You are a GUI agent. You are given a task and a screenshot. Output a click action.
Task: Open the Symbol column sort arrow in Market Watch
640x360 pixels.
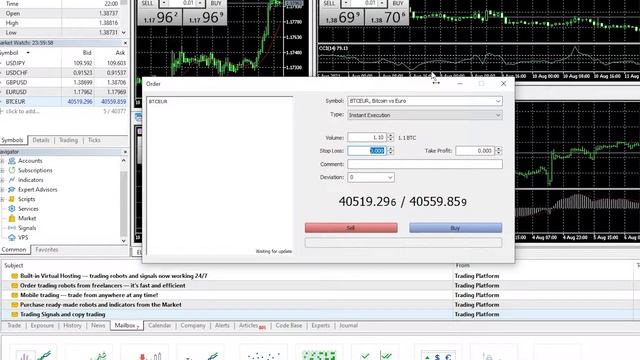tap(28, 53)
